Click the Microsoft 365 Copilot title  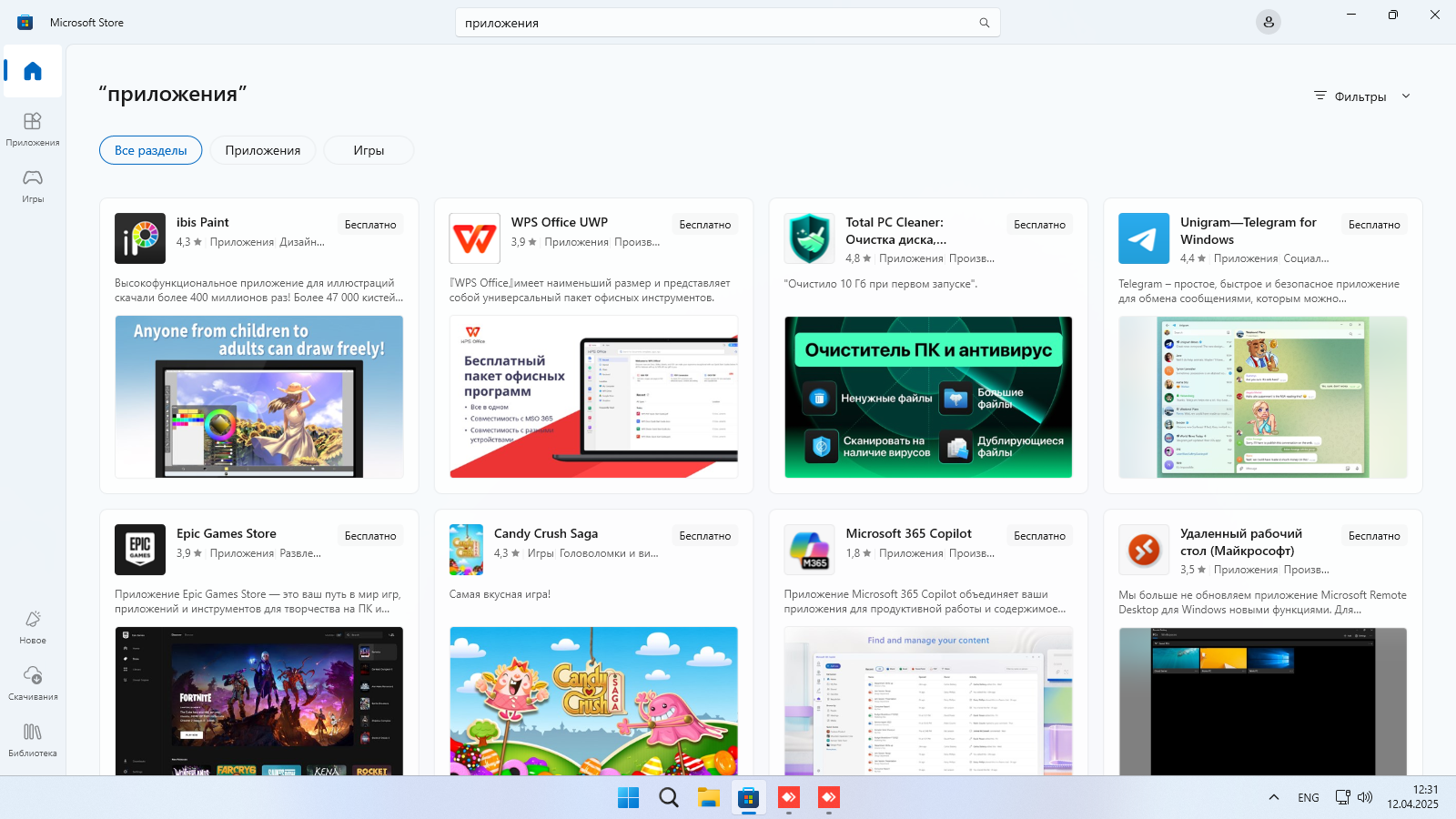click(909, 533)
